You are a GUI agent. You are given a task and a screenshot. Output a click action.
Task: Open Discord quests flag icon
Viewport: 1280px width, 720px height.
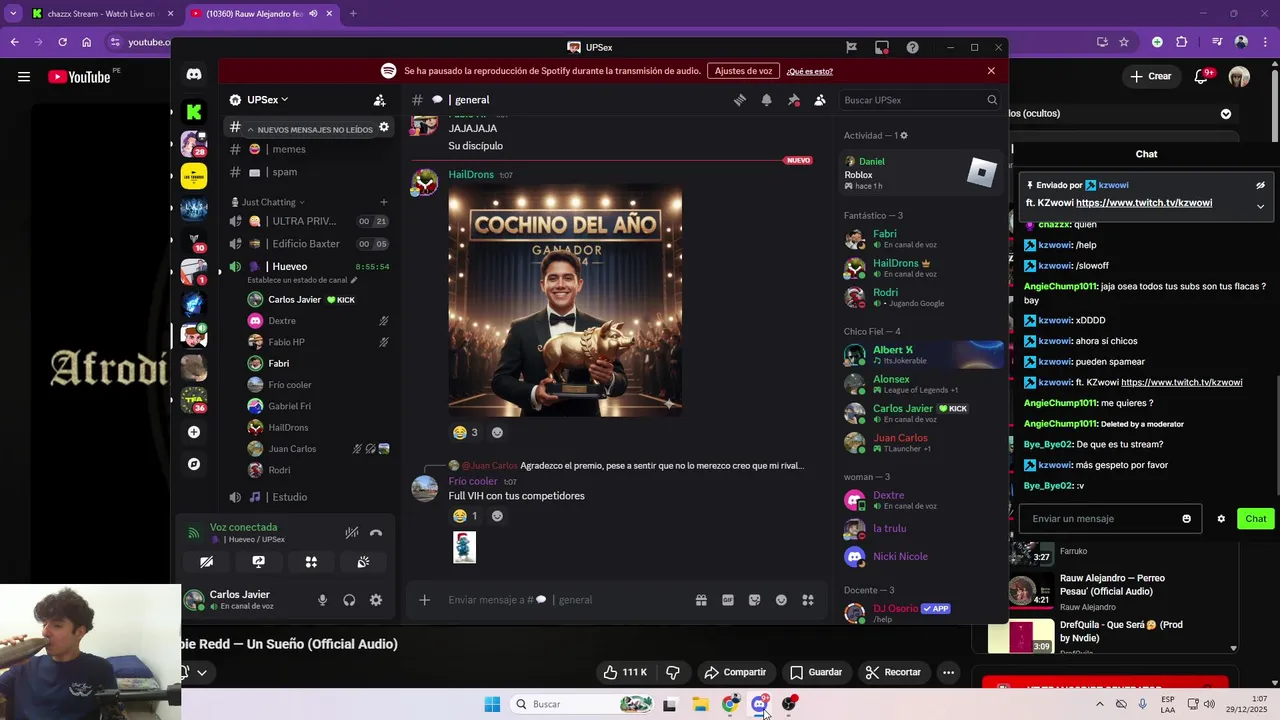[851, 47]
